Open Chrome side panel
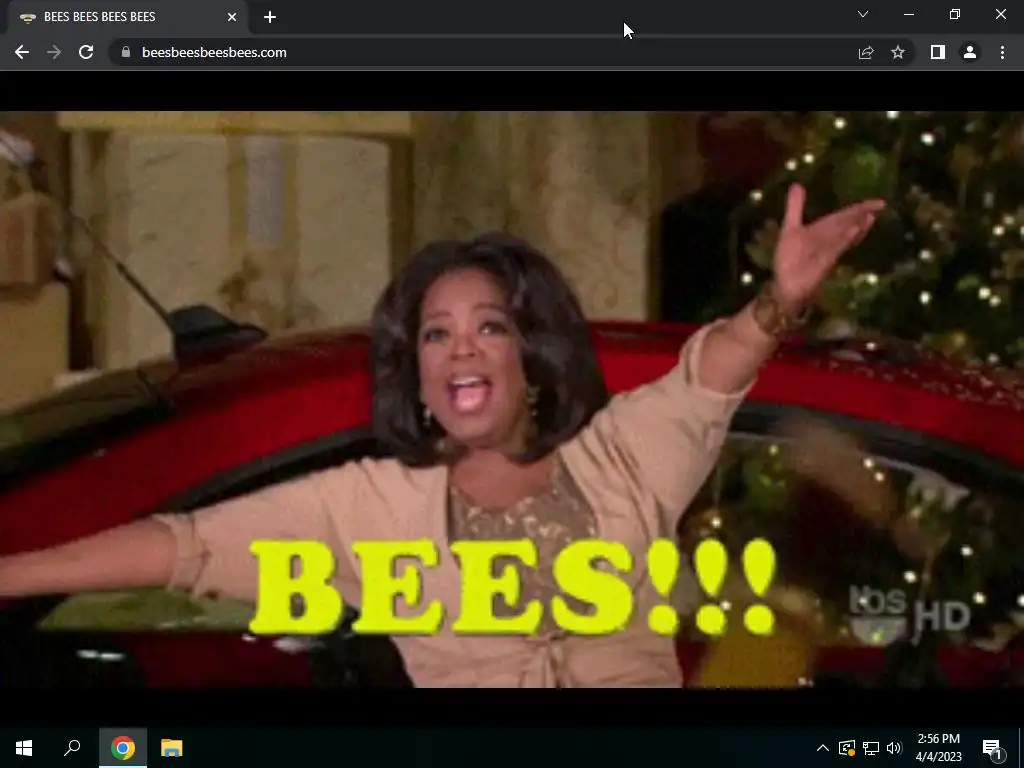 click(x=938, y=52)
